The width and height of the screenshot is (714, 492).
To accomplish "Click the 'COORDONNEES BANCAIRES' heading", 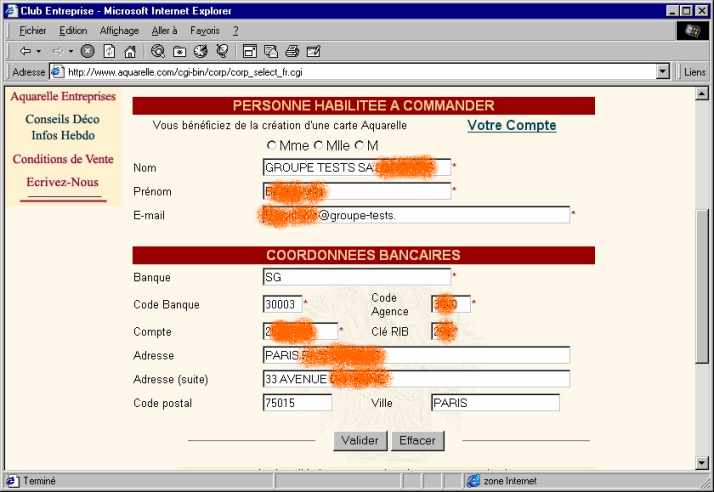I will (x=363, y=255).
